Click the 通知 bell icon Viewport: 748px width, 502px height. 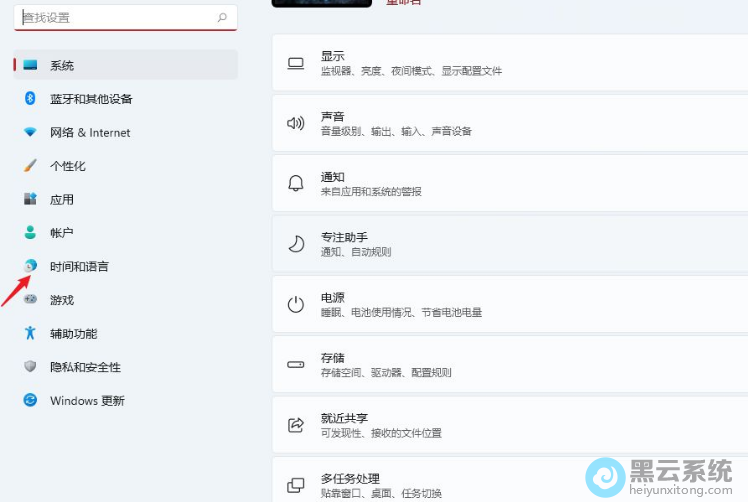296,183
